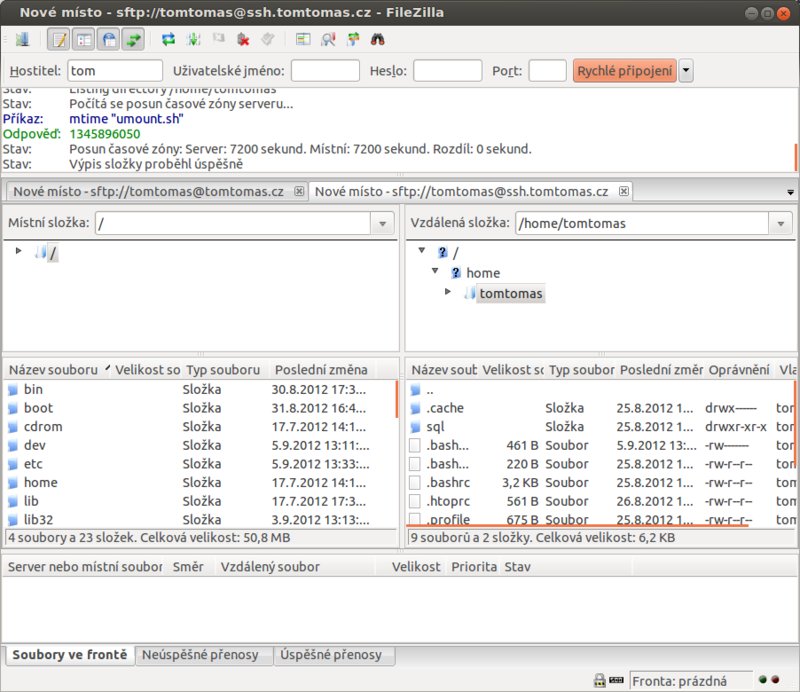Select the etc folder in local list
The width and height of the screenshot is (800, 692).
pos(33,464)
